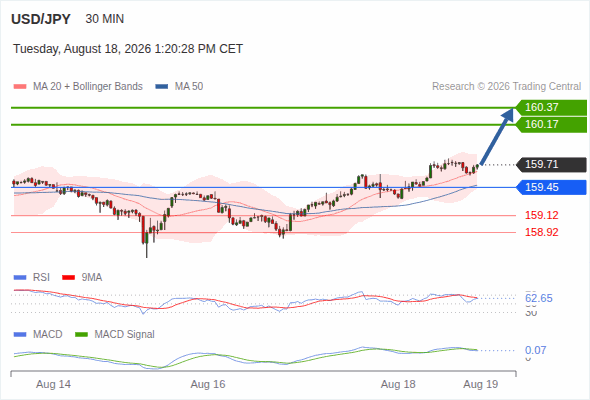Click the blue upward forecast arrow
Image resolution: width=590 pixels, height=400 pixels.
pos(497,137)
